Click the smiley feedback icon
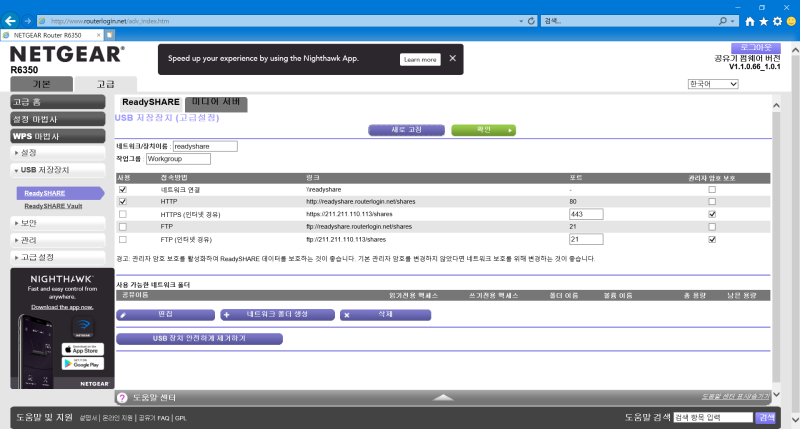The height and width of the screenshot is (429, 800). point(791,21)
